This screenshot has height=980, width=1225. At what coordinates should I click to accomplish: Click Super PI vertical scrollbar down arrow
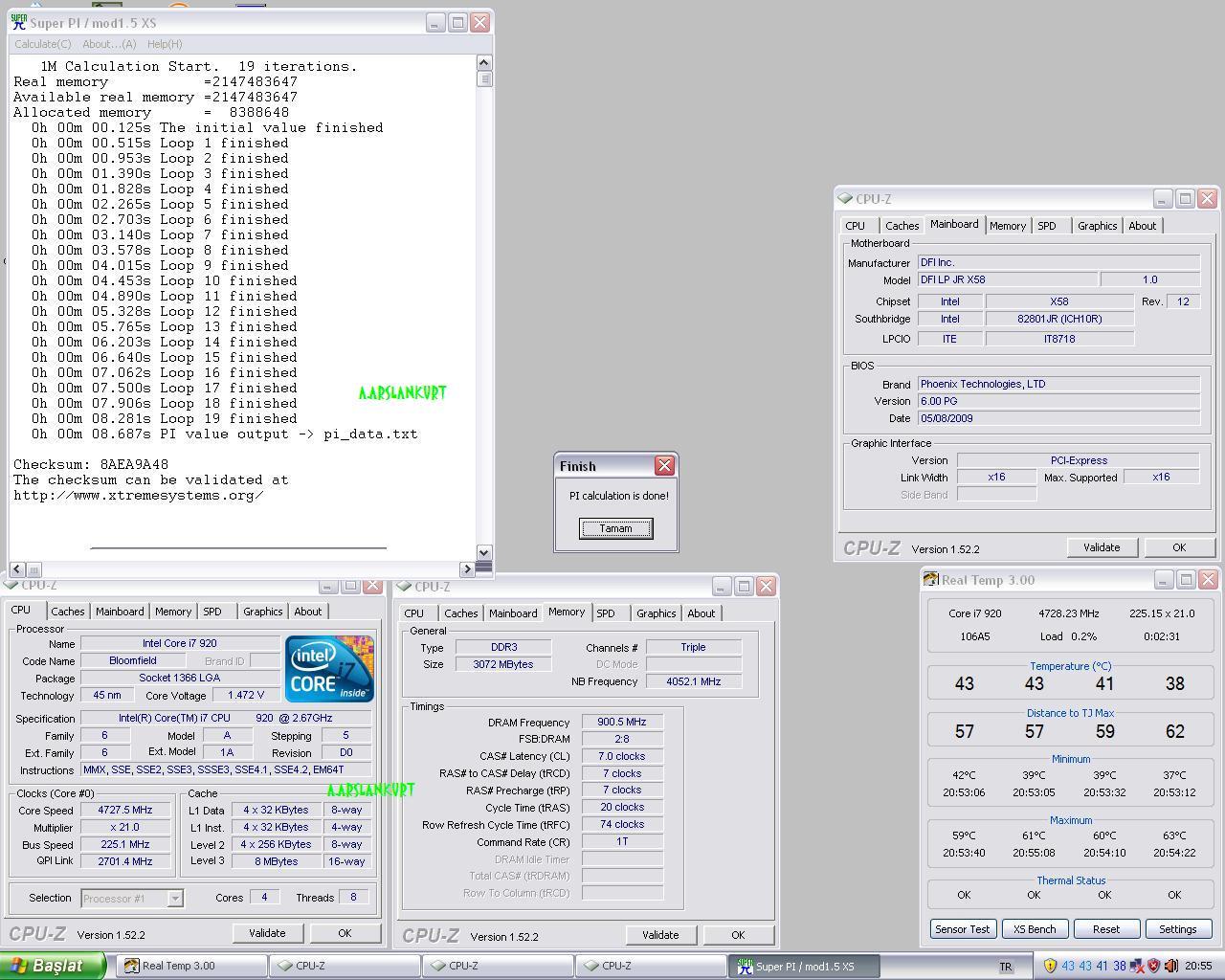[483, 552]
